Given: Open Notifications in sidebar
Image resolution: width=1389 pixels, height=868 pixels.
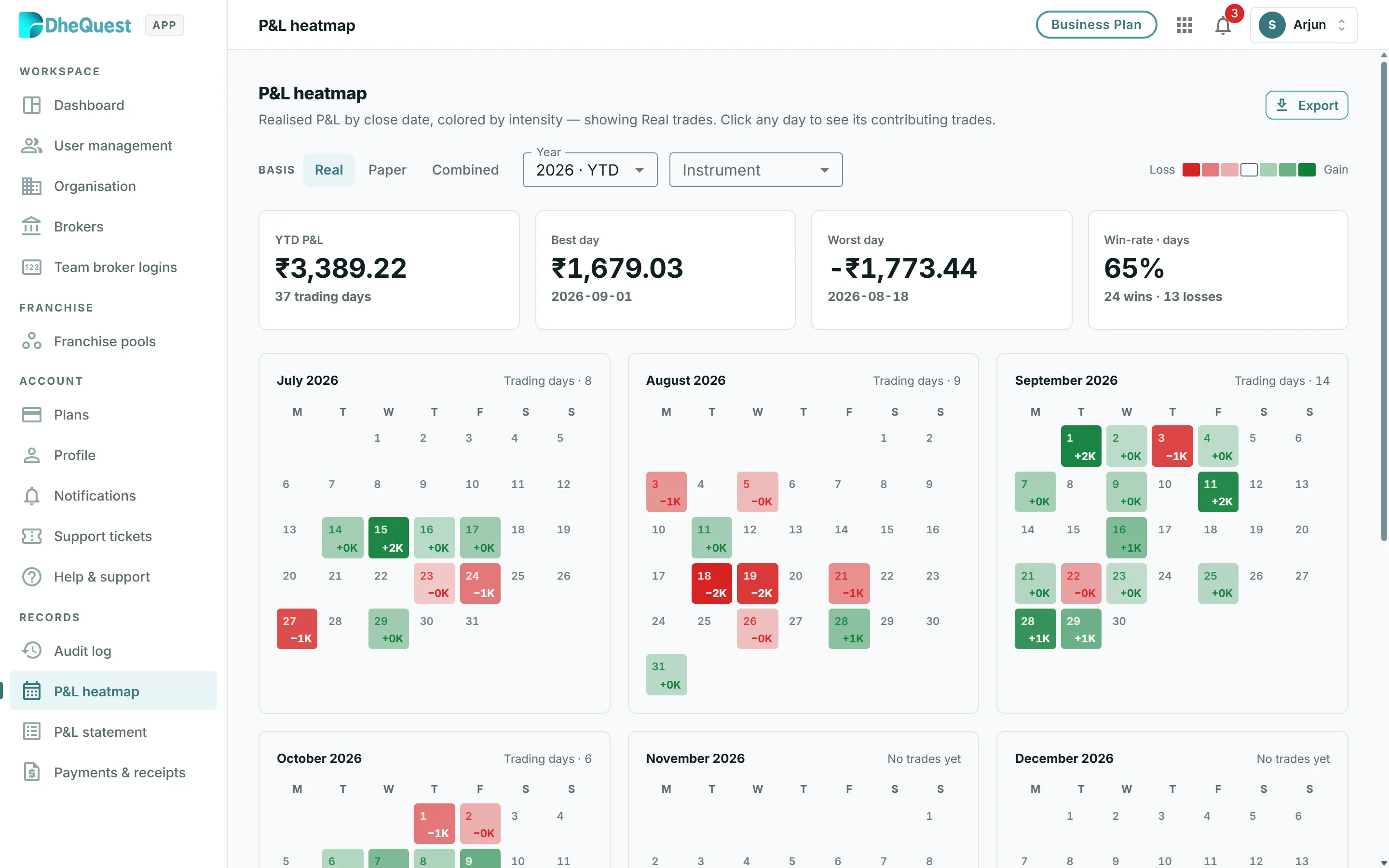Looking at the screenshot, I should [113, 495].
